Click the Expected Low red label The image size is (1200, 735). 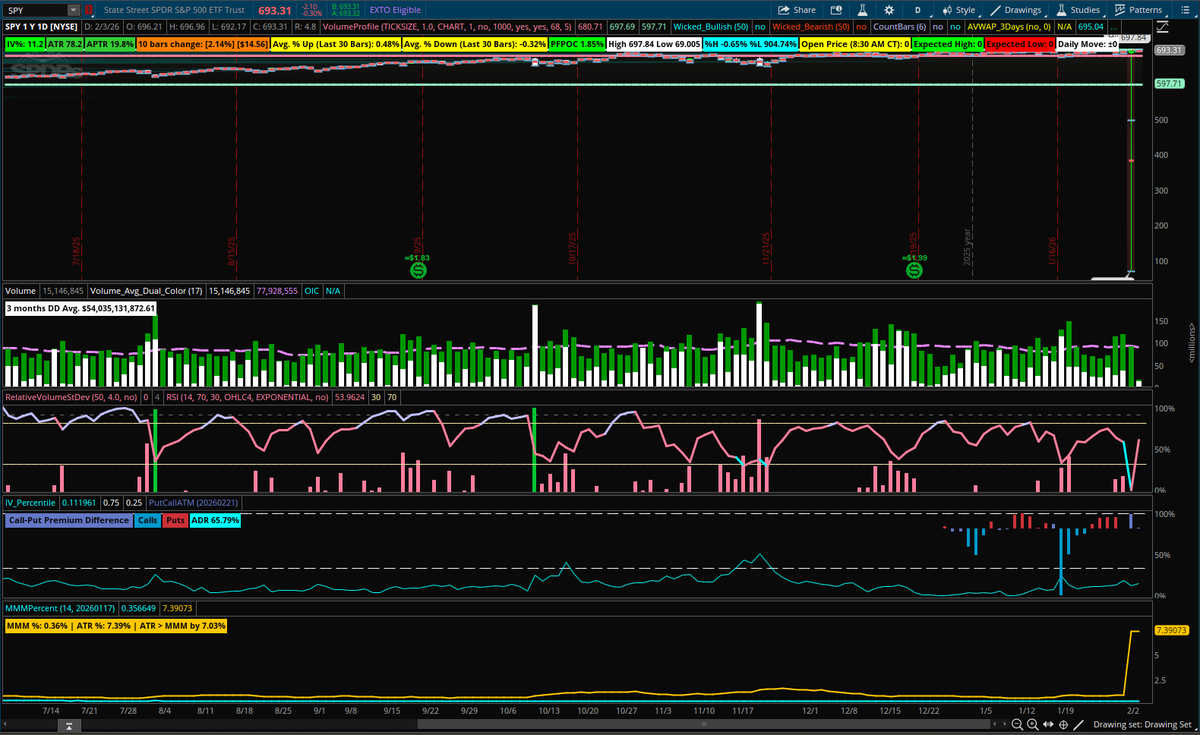click(x=1019, y=45)
